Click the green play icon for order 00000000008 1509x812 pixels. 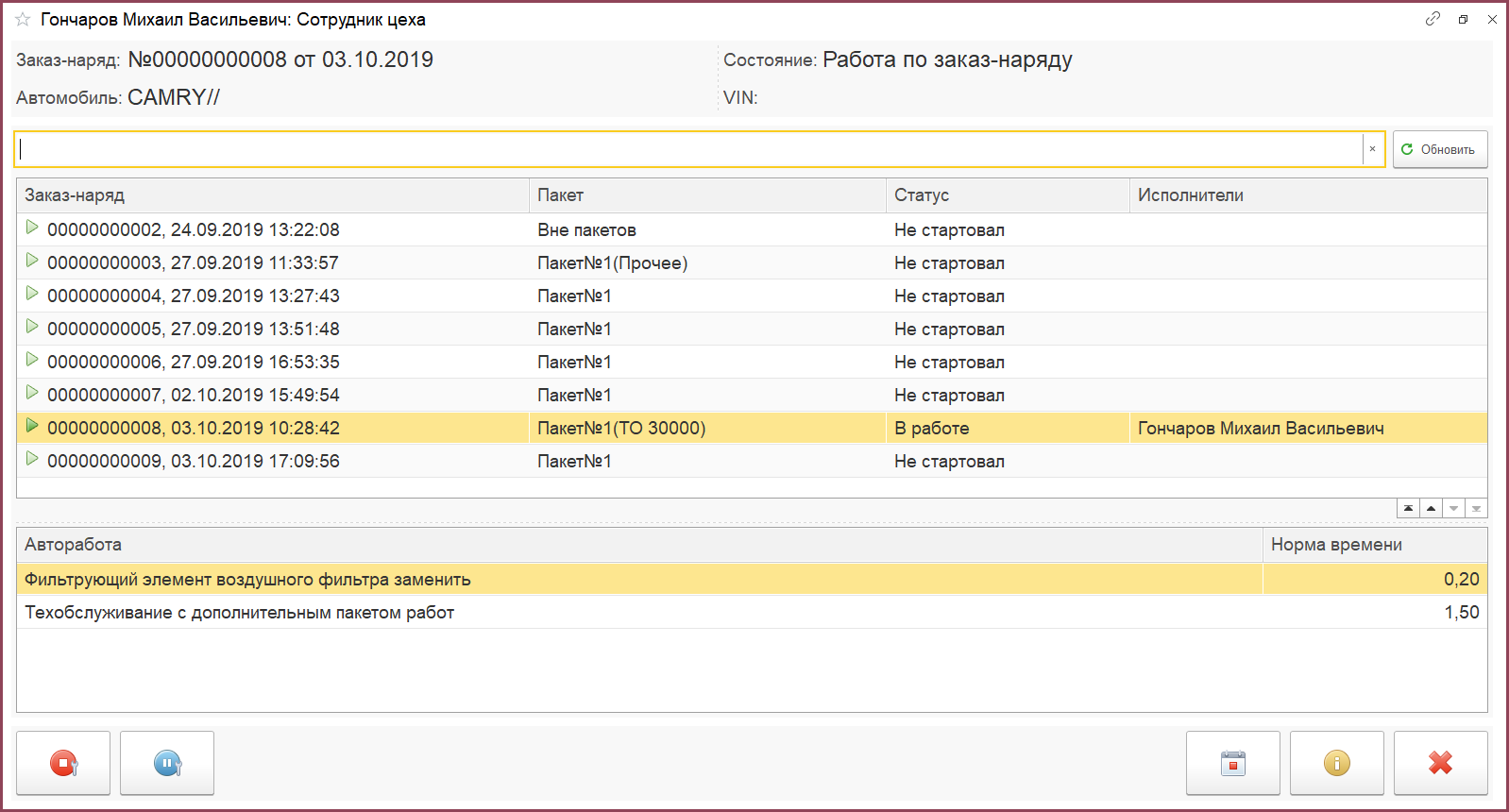coord(32,426)
